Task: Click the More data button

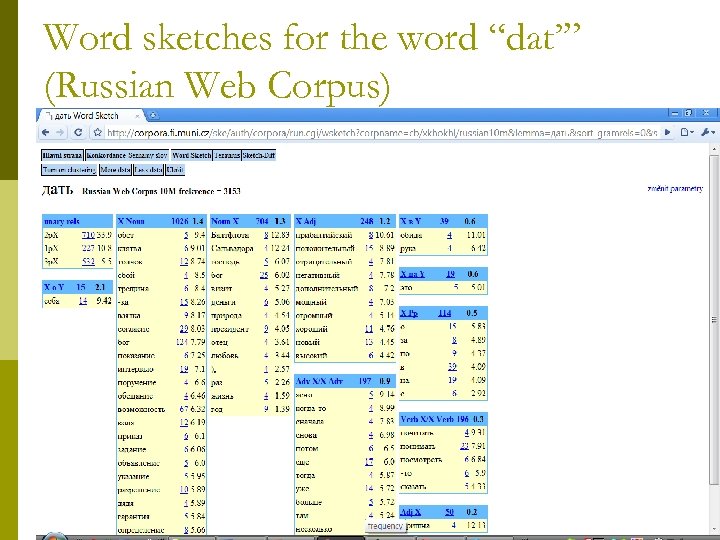Action: click(x=116, y=170)
